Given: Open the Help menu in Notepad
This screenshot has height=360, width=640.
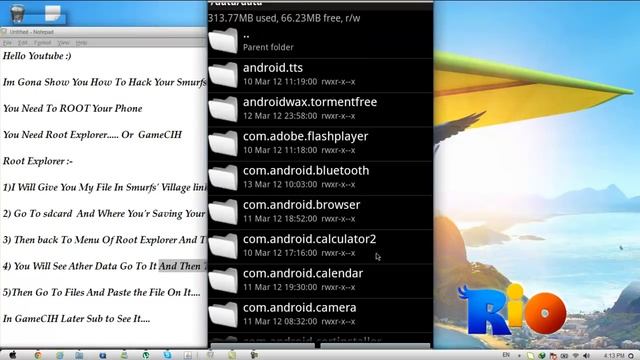Looking at the screenshot, I should click(81, 42).
